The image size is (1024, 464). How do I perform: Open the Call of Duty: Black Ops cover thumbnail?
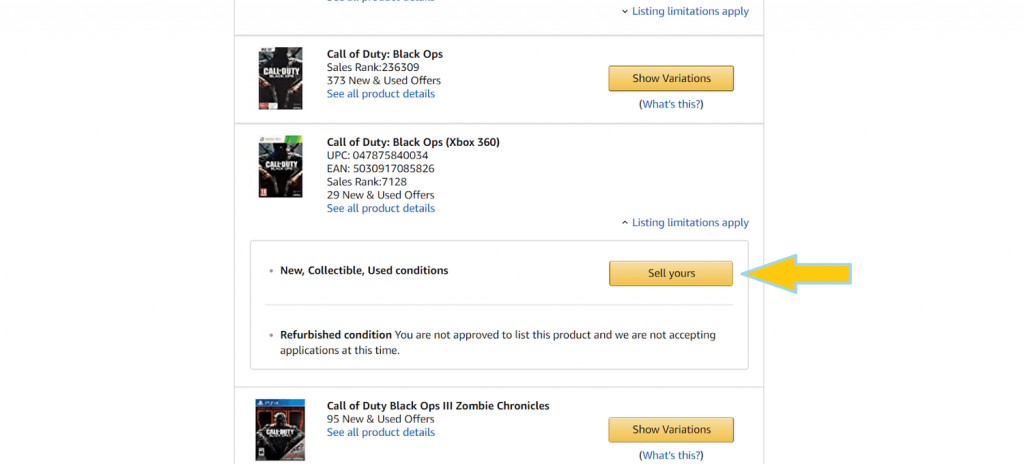280,77
